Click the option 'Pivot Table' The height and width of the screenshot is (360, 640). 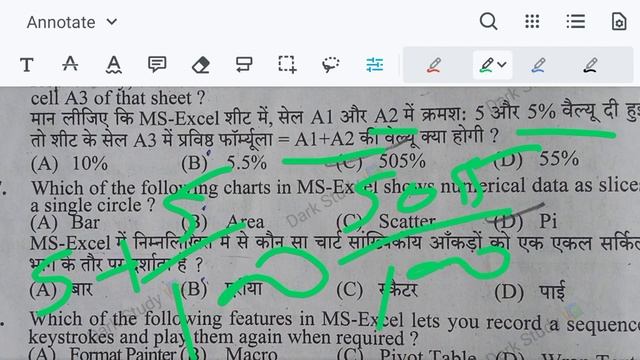coord(428,354)
